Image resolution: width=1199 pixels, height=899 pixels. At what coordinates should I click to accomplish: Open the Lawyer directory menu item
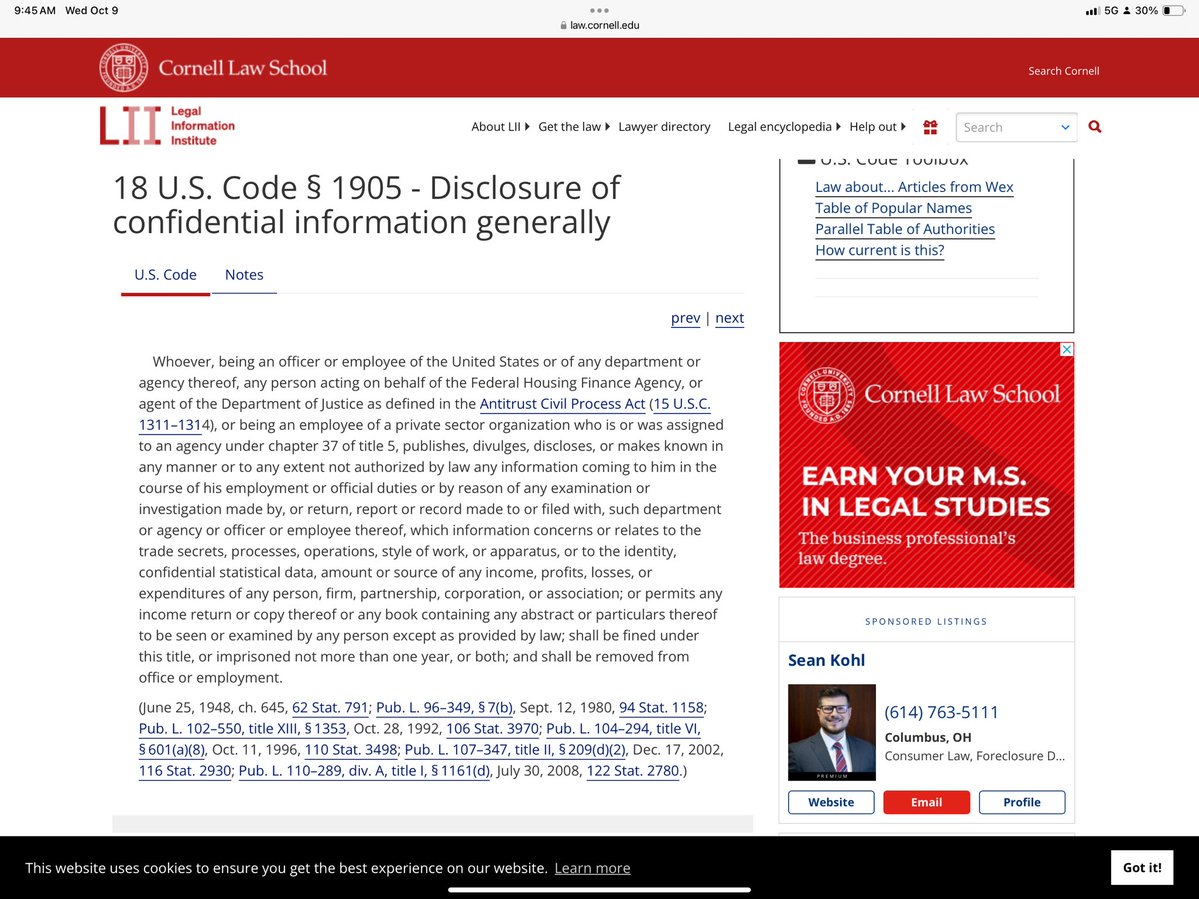pos(664,127)
